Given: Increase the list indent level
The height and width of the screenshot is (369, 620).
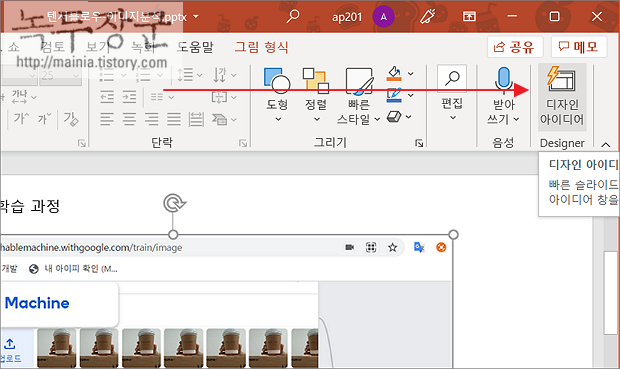Looking at the screenshot, I should coord(129,97).
